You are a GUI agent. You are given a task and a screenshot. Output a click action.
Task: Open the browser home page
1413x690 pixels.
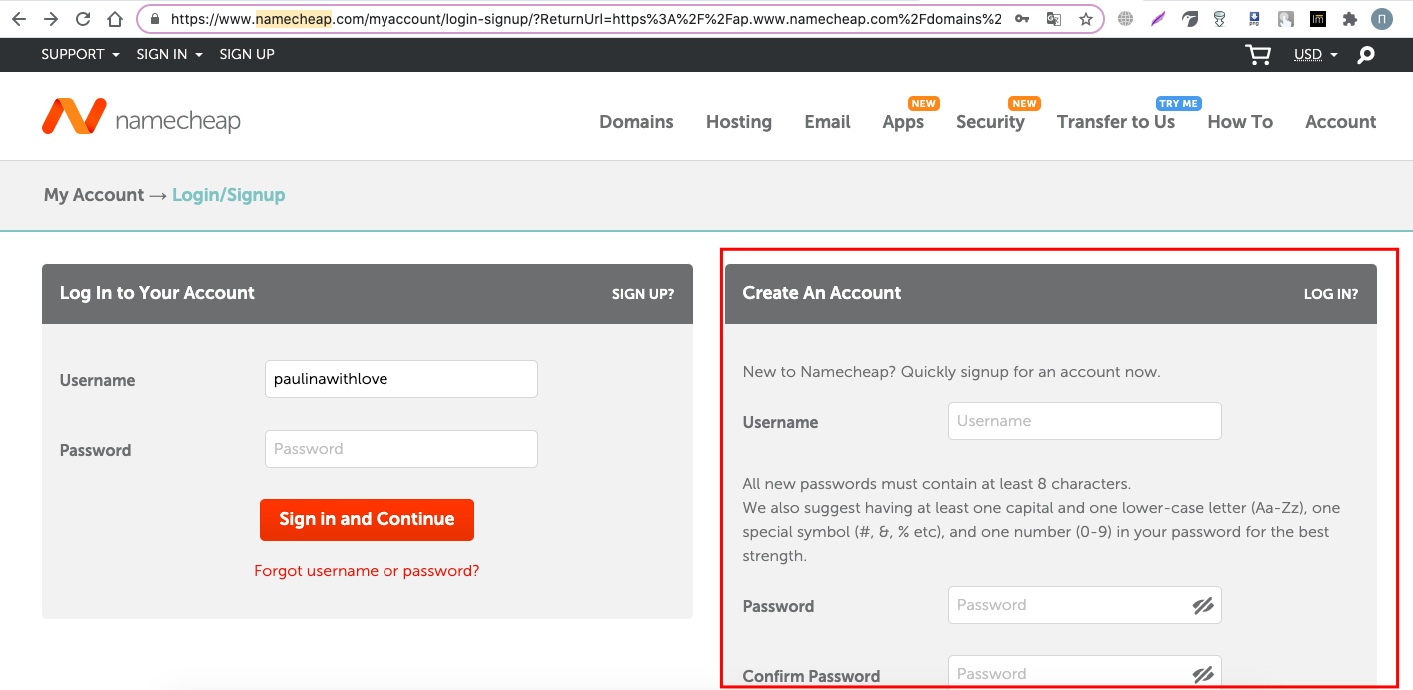click(115, 19)
